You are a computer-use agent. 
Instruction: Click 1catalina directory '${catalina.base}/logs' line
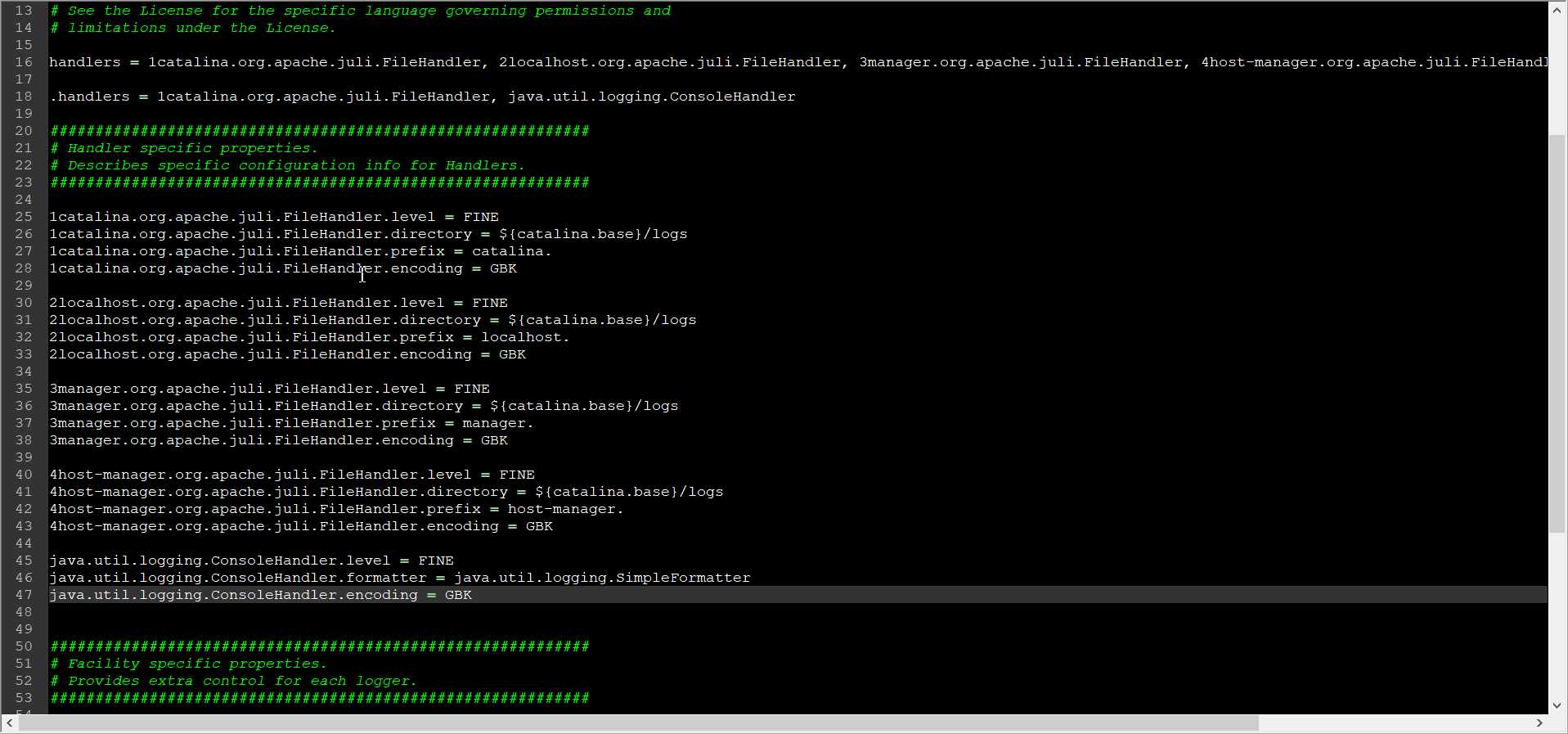coord(368,234)
